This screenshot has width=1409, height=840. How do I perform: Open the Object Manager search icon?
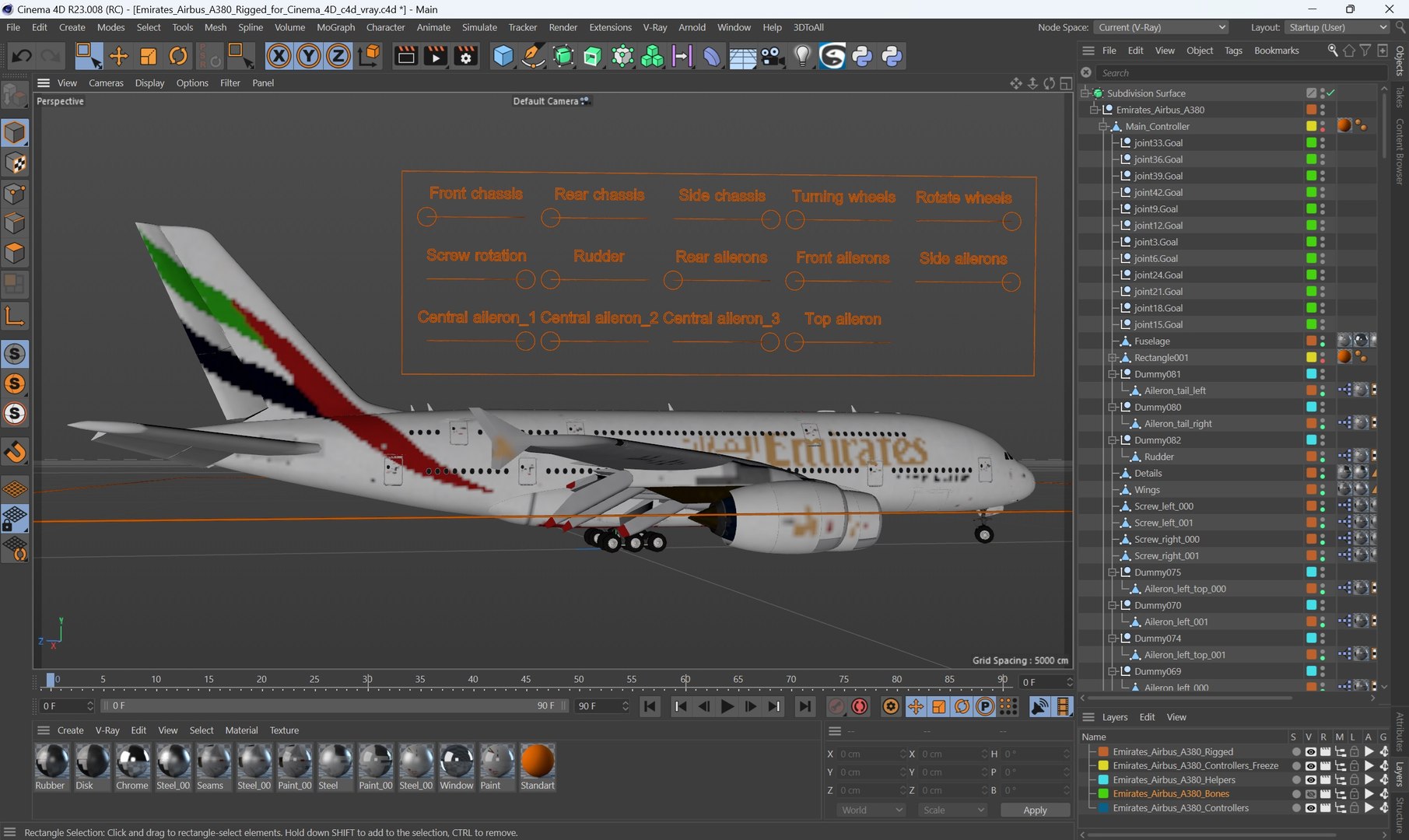1333,51
